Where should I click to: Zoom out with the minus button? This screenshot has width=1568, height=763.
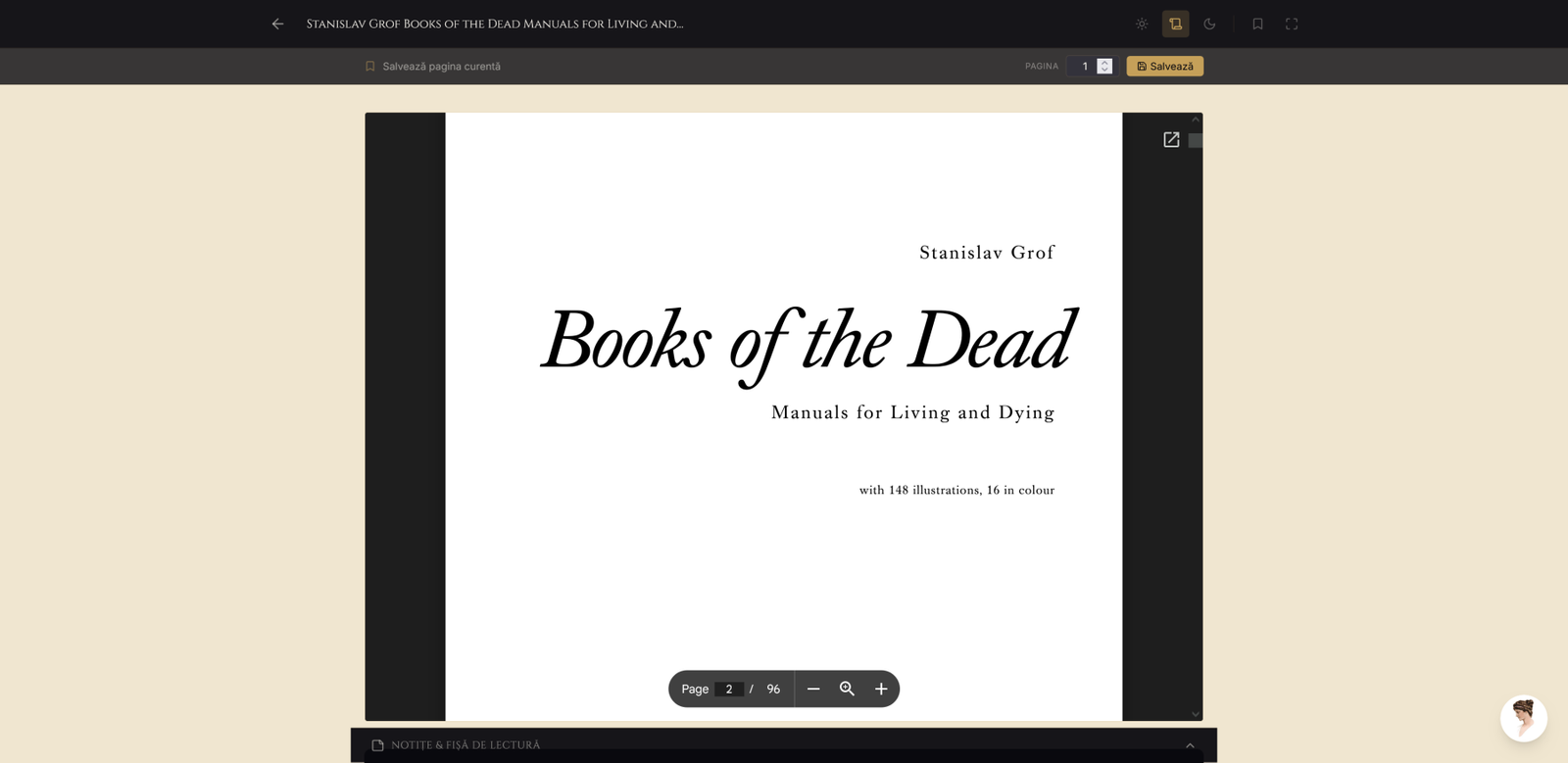[813, 690]
